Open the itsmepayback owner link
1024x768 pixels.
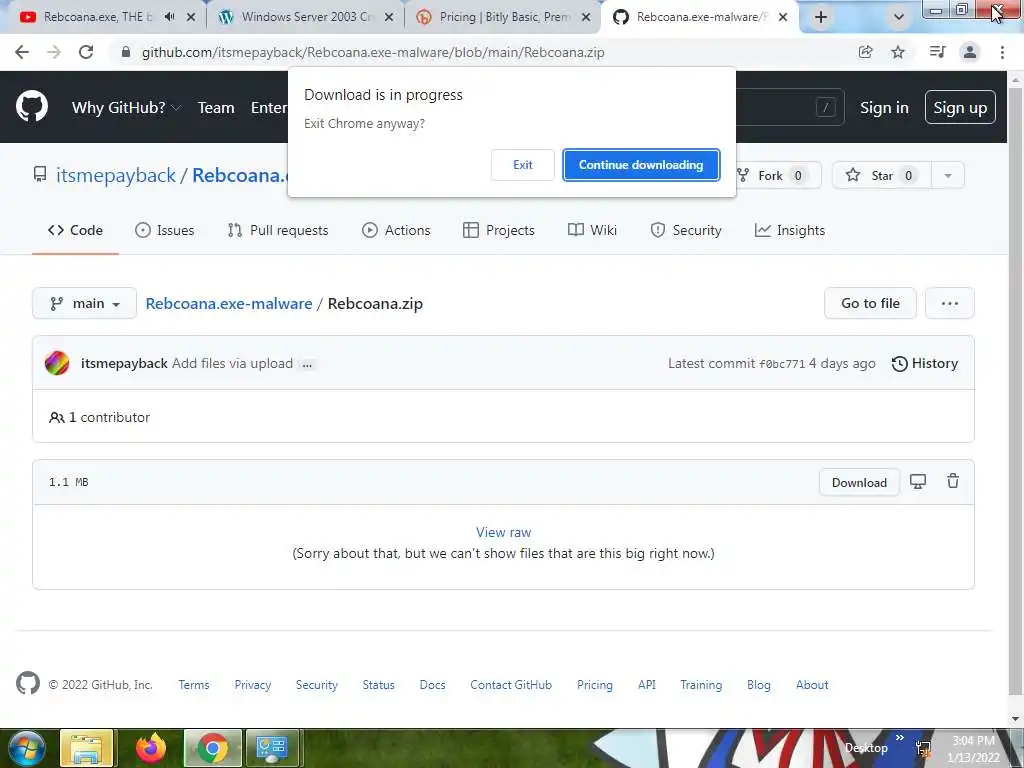pos(116,175)
